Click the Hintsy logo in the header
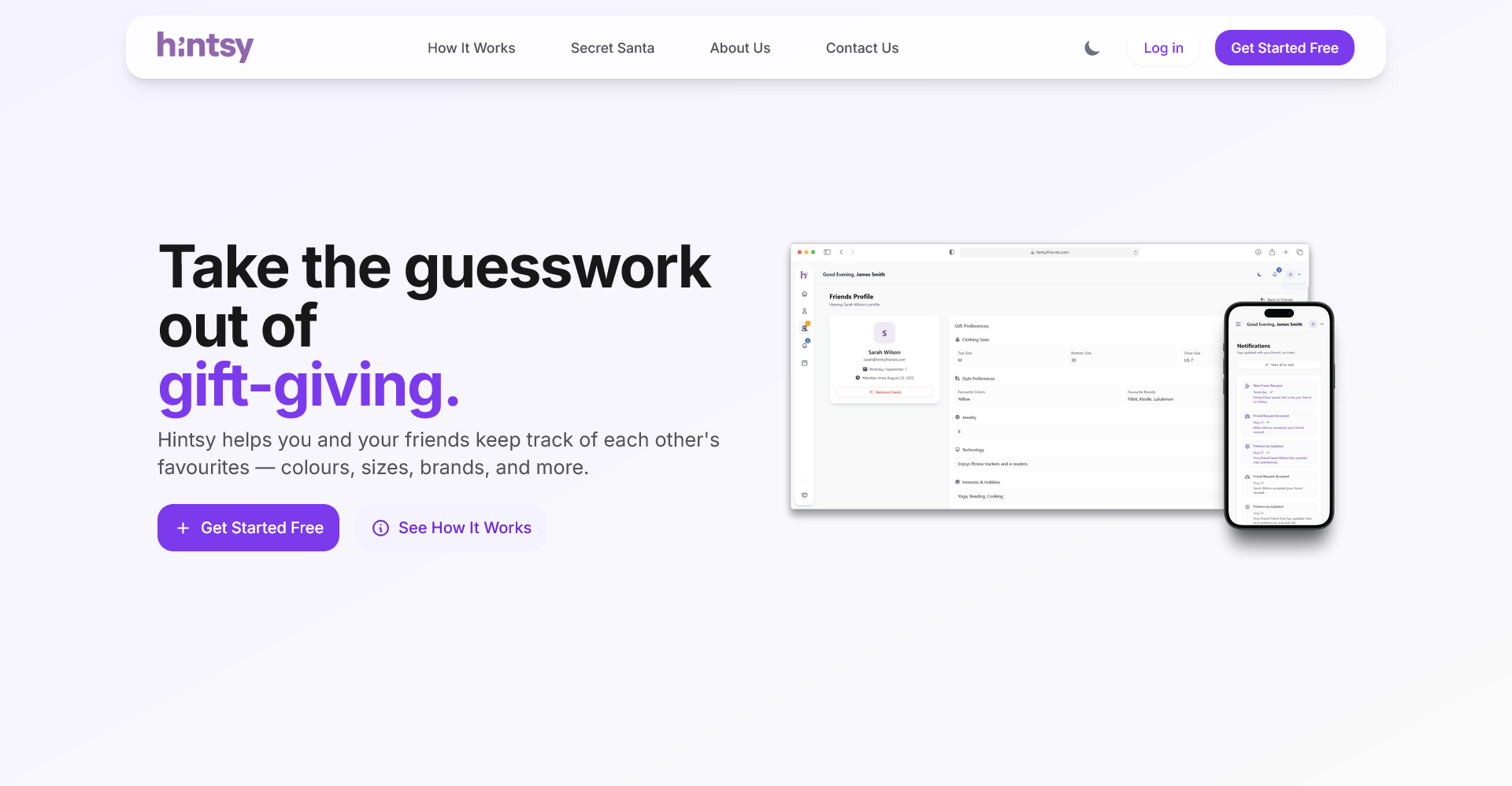 coord(205,47)
